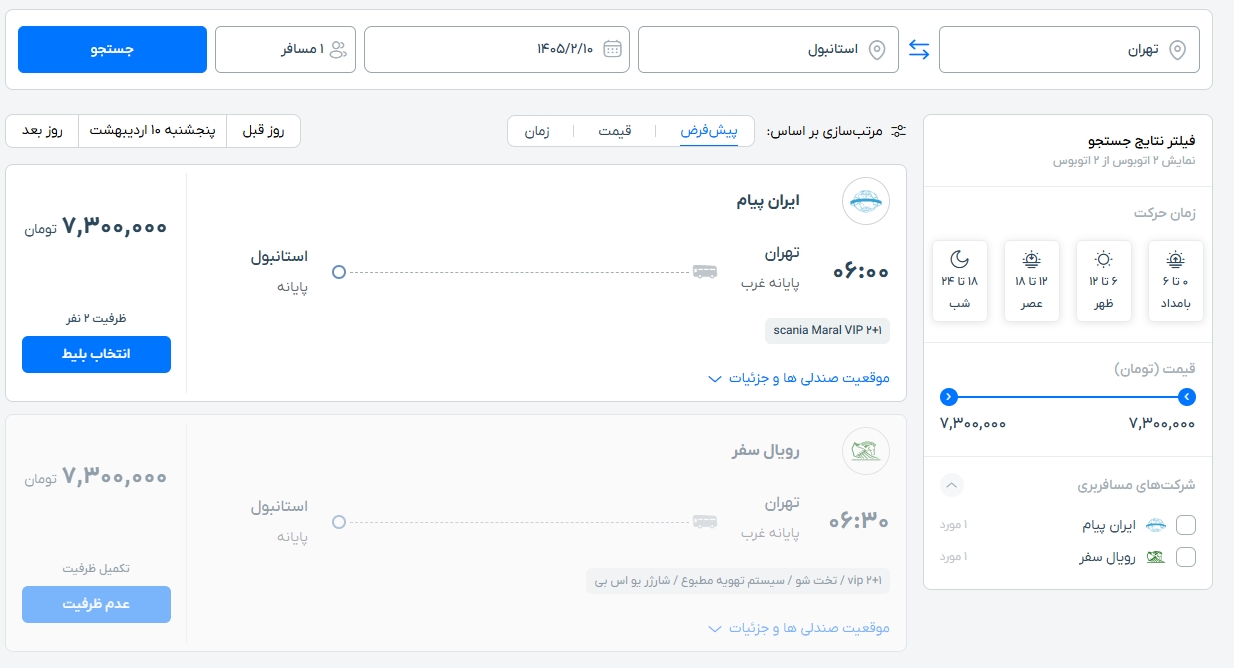Click ظرفیت ۲ نفر capacity text
The image size is (1234, 668).
[96, 318]
